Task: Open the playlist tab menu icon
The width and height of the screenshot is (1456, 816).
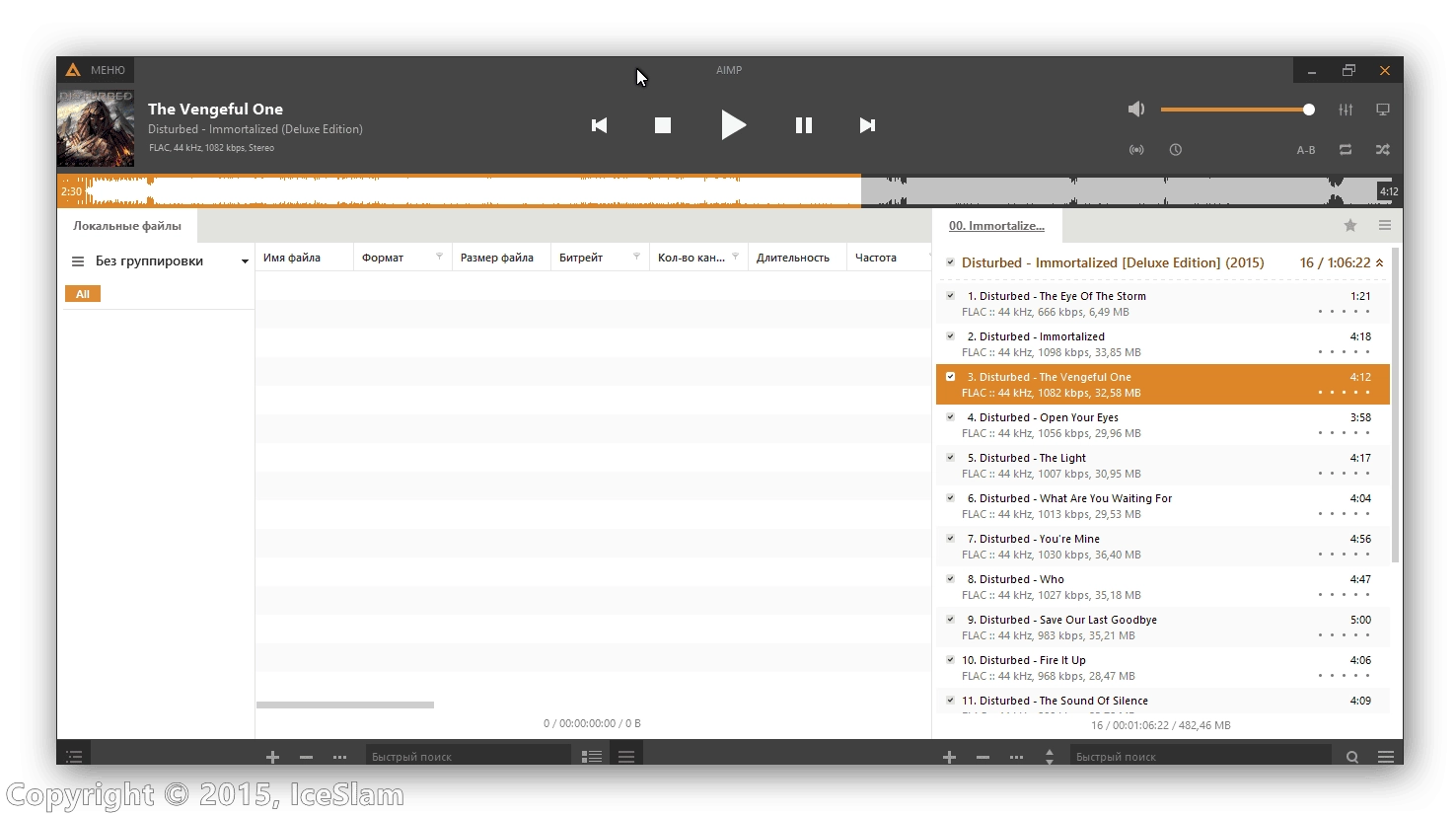Action: (x=1385, y=226)
